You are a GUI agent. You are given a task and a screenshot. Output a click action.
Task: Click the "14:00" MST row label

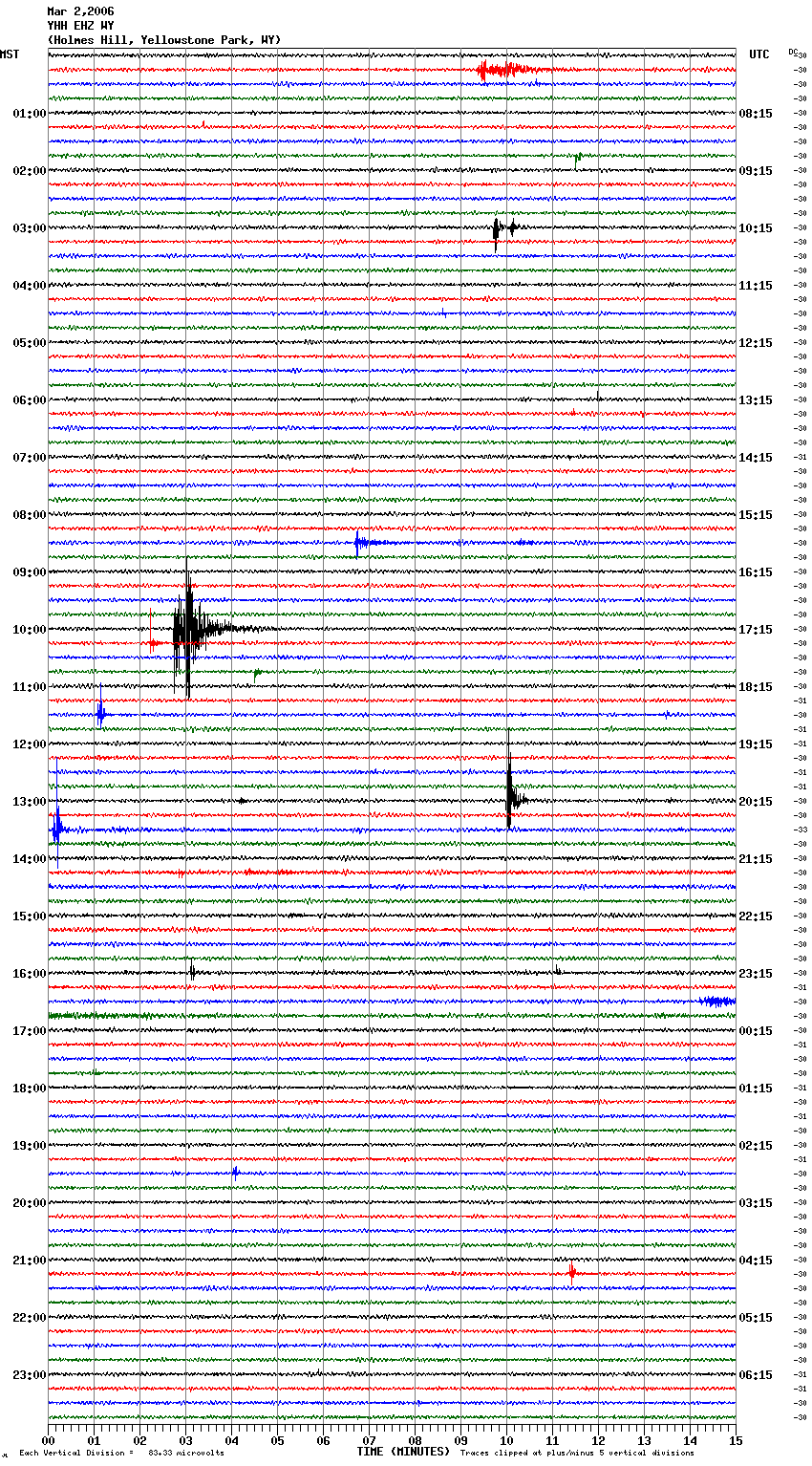(30, 859)
